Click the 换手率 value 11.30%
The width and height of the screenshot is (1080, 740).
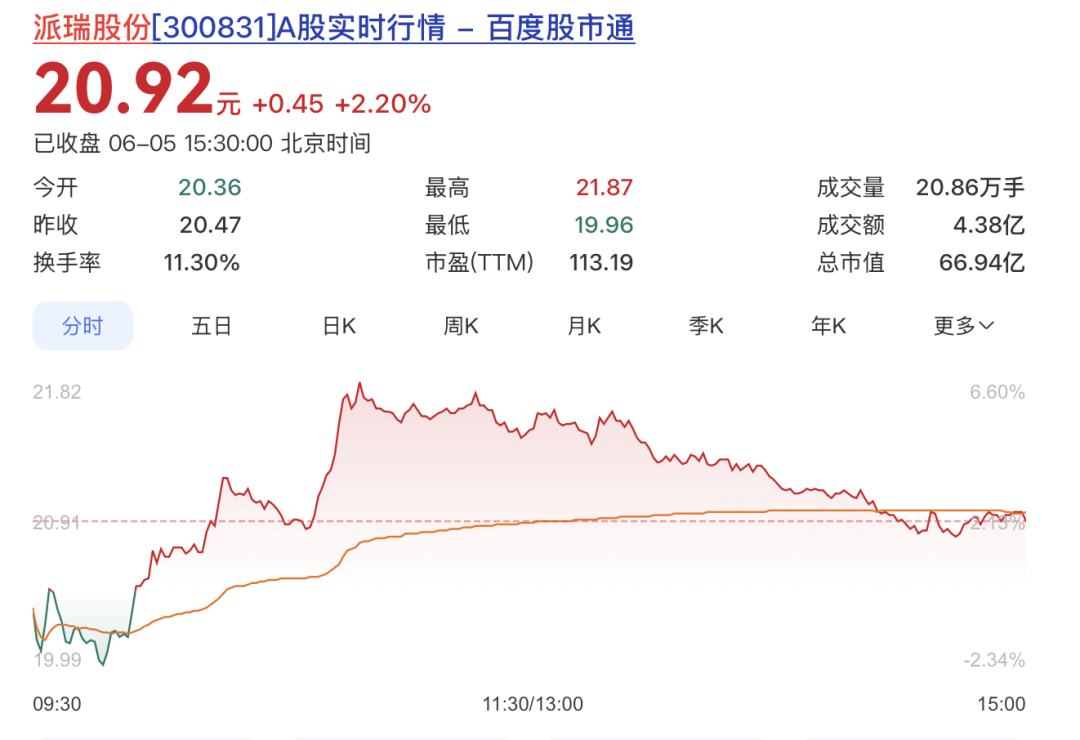pyautogui.click(x=201, y=263)
